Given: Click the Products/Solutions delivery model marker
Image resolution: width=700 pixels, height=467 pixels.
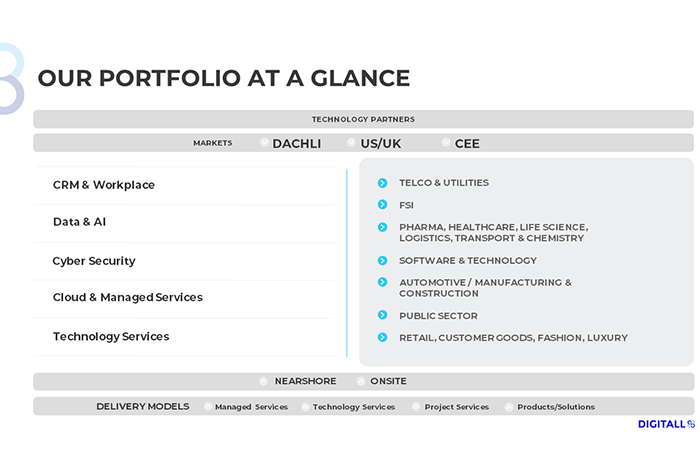Looking at the screenshot, I should [509, 407].
